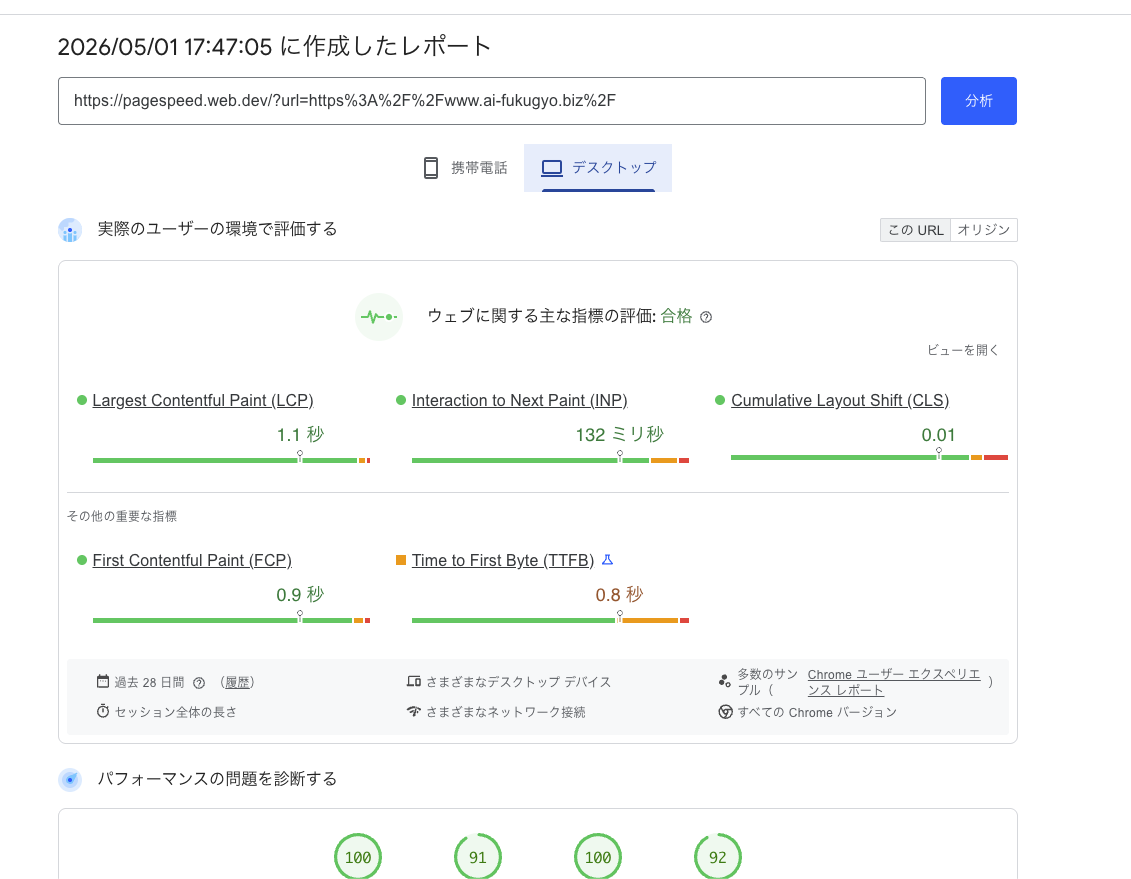Click the real-user data section icon
This screenshot has height=879, width=1131.
click(x=70, y=231)
